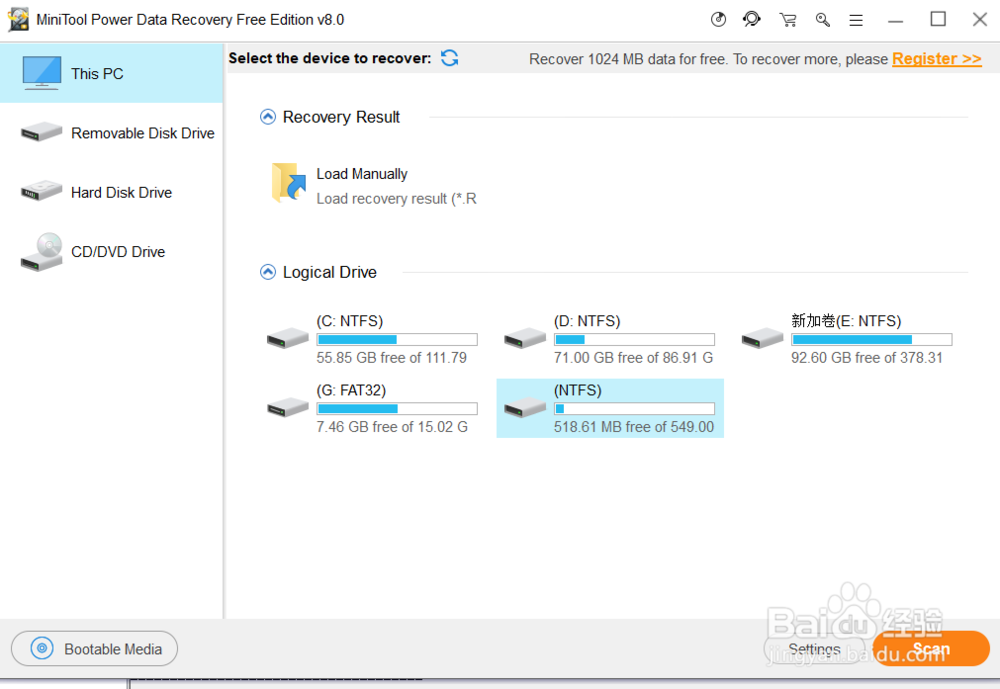
Task: Open Settings at bottom right
Action: click(814, 649)
